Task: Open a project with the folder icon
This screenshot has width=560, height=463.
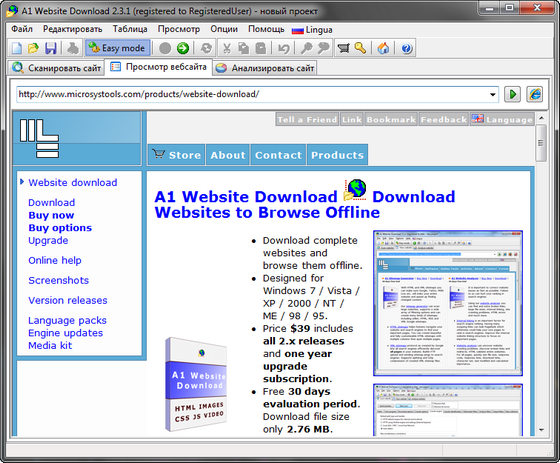Action: click(x=33, y=48)
